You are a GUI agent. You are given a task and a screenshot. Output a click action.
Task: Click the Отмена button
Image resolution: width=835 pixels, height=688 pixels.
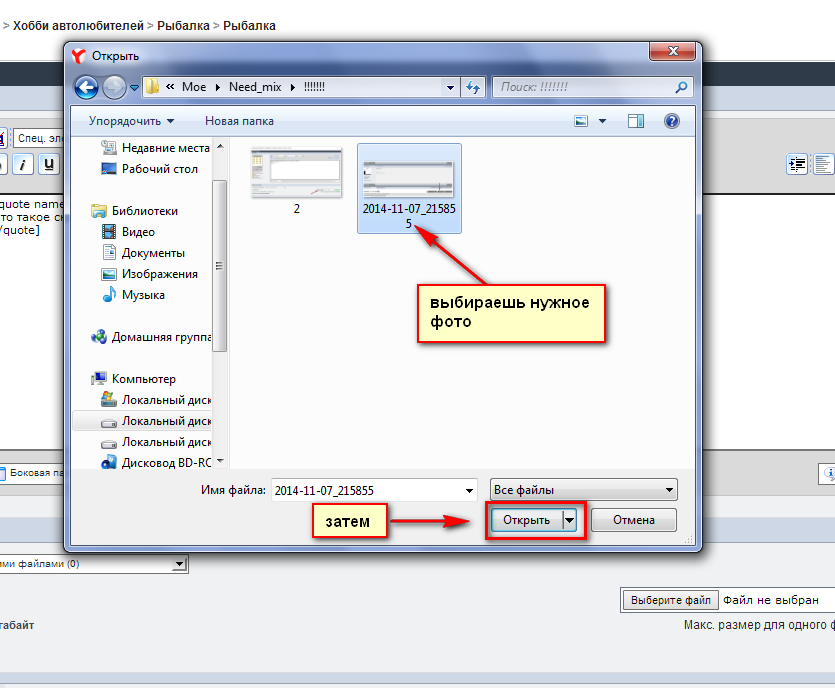(x=633, y=520)
